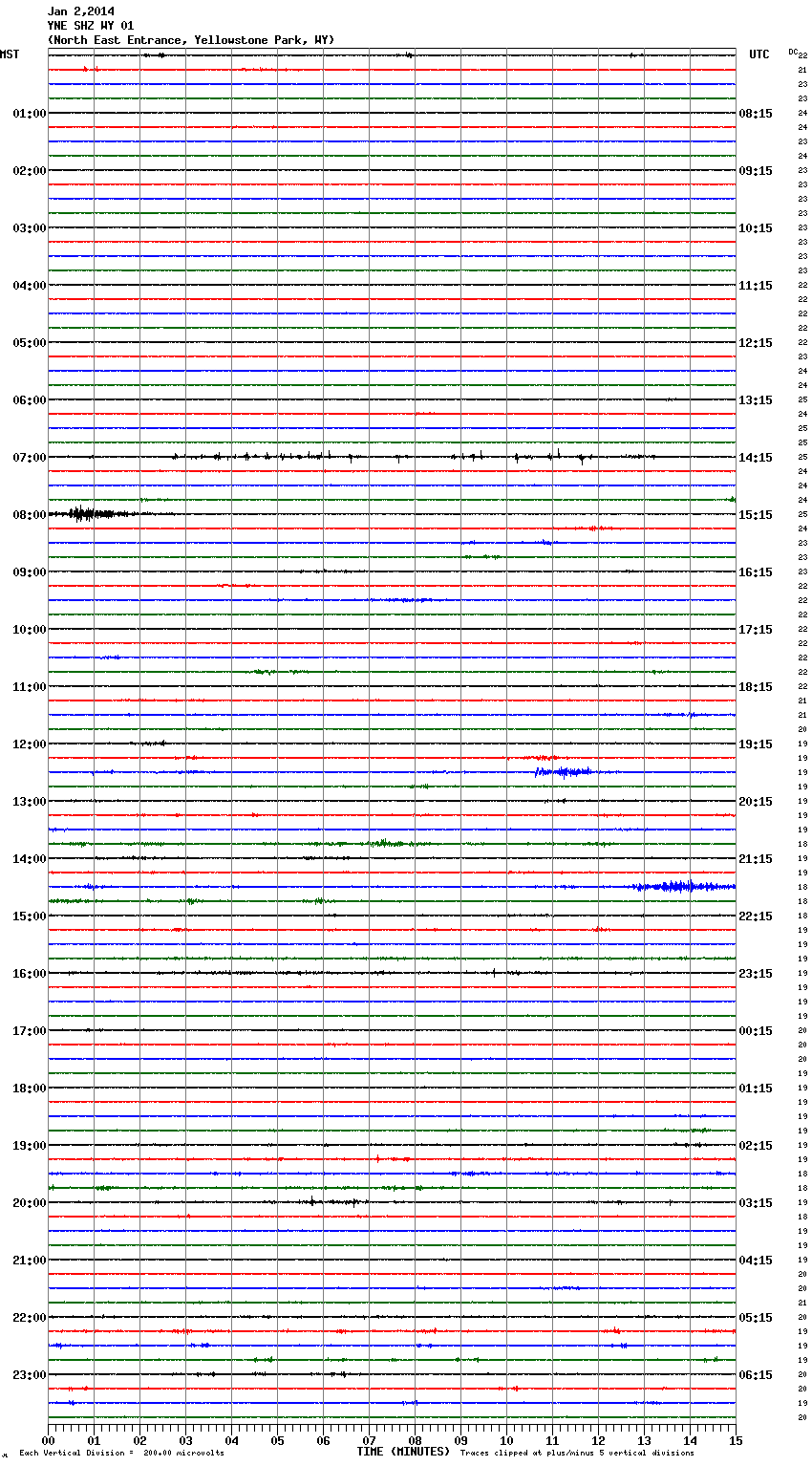This screenshot has width=812, height=1466.
Task: Click the 22:15 UTC time label
Action: pos(756,916)
